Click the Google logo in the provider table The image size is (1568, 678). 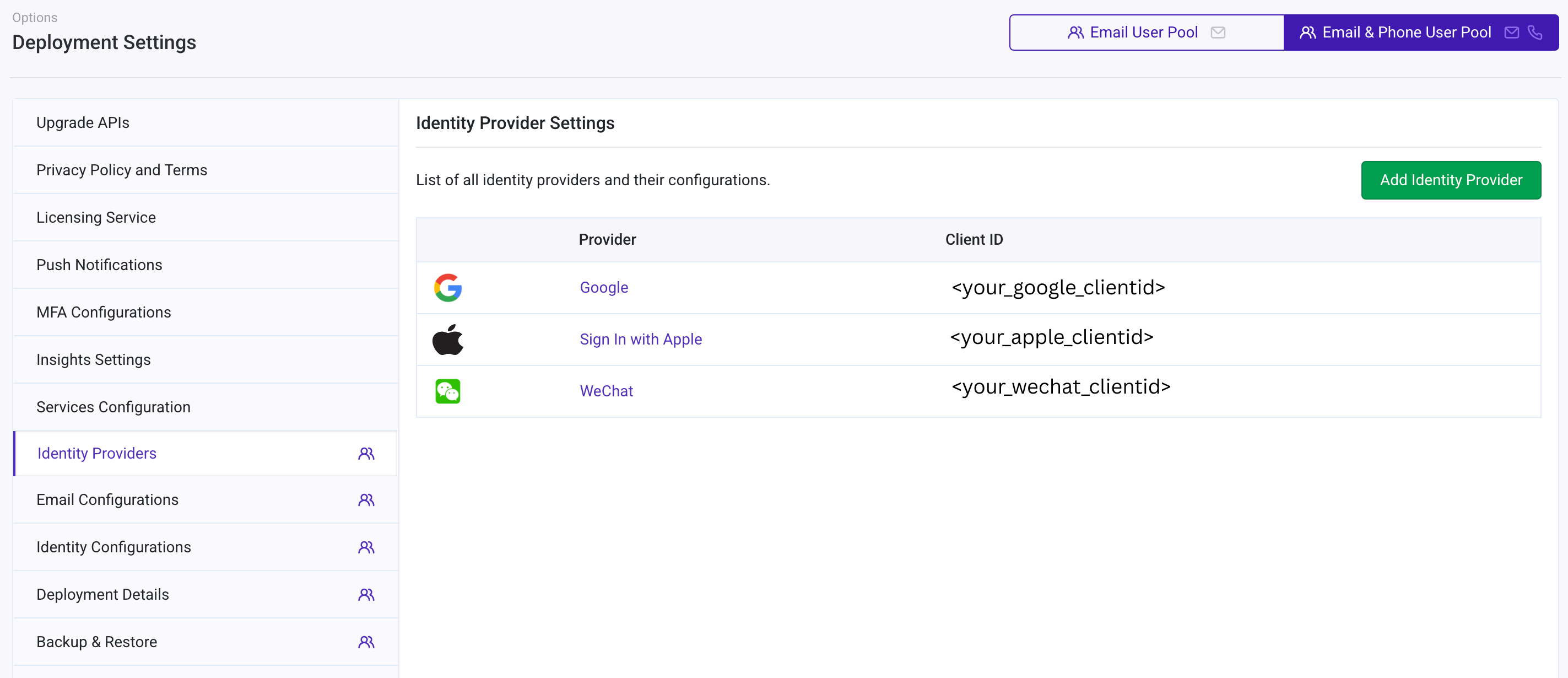(x=448, y=288)
